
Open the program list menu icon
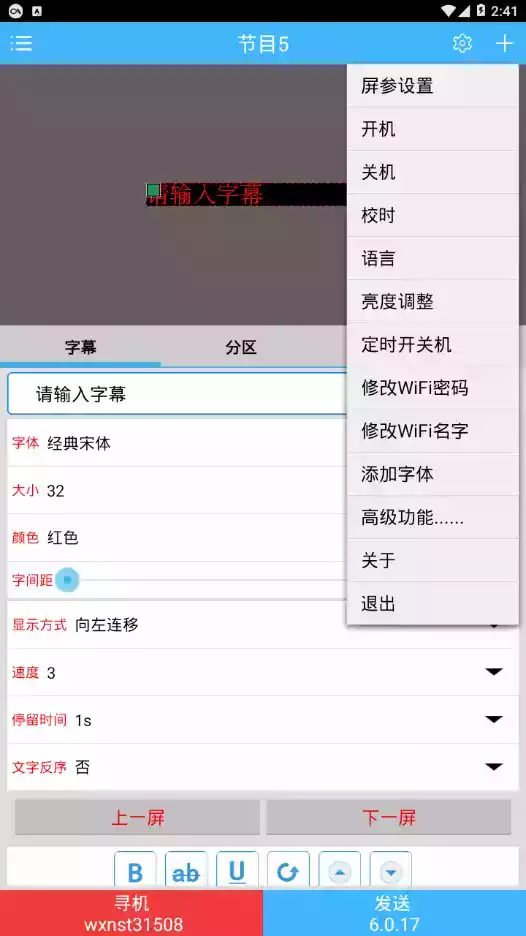click(x=21, y=43)
